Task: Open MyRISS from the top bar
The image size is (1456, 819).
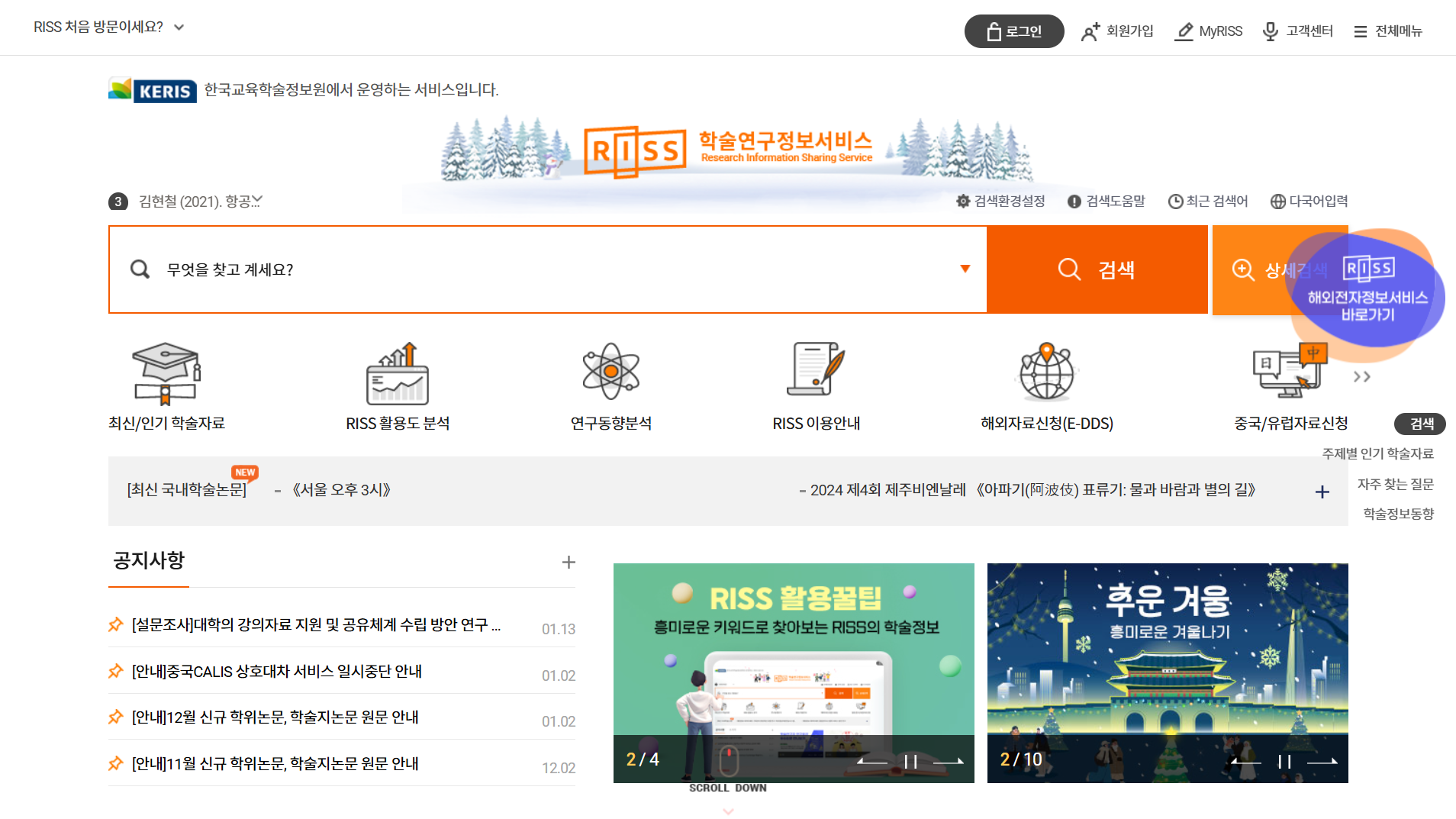Action: 1208,31
